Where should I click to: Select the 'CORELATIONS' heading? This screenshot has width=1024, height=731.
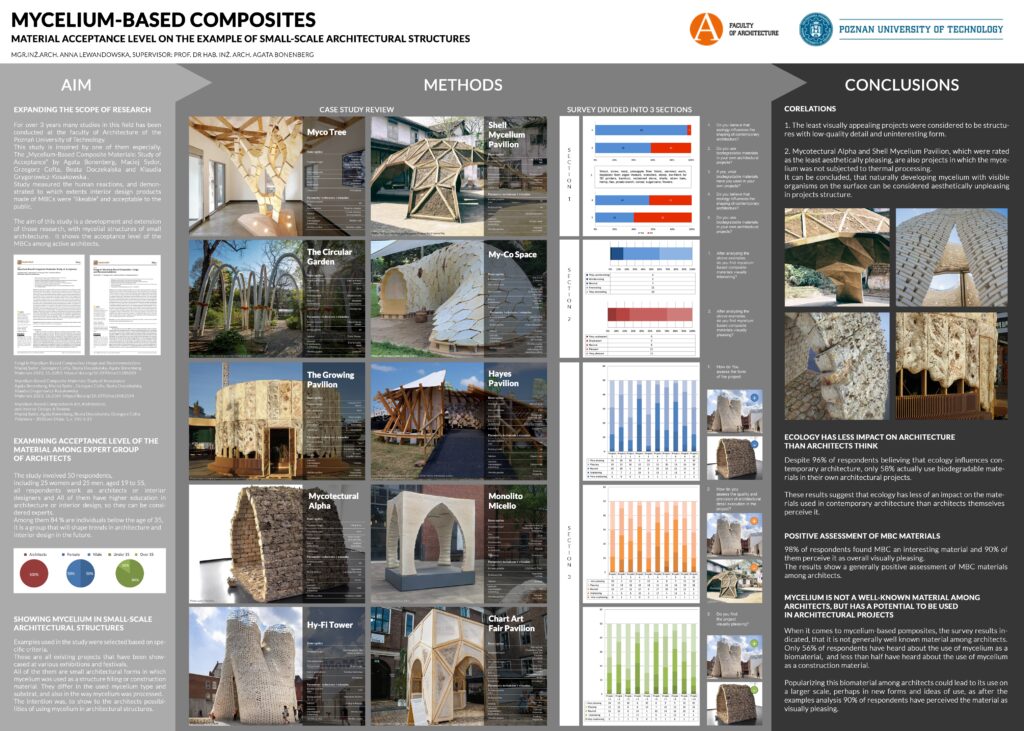810,108
